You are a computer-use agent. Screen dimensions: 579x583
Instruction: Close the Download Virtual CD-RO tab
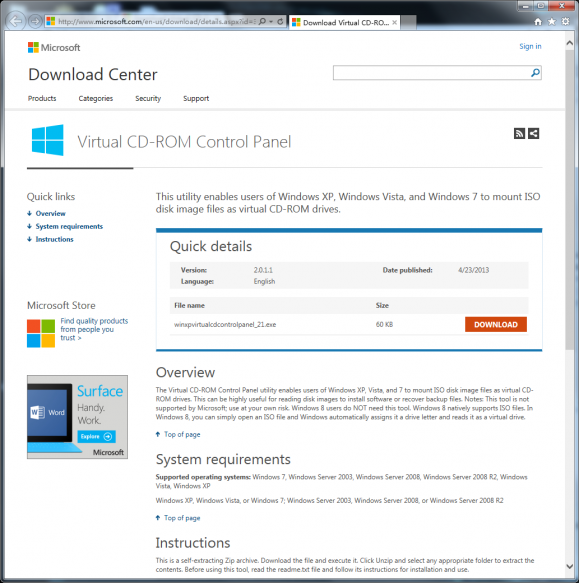click(x=395, y=23)
